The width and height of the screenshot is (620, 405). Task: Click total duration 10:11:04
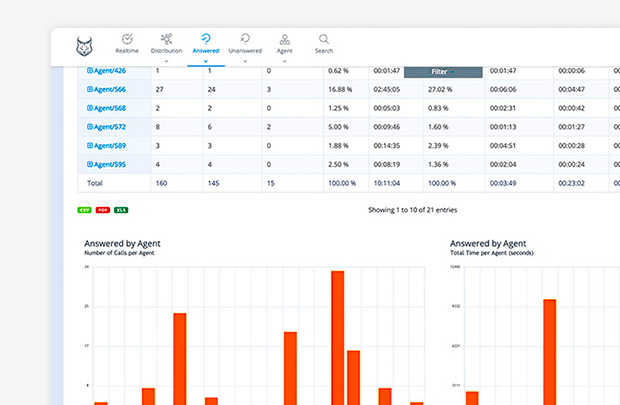coord(387,183)
